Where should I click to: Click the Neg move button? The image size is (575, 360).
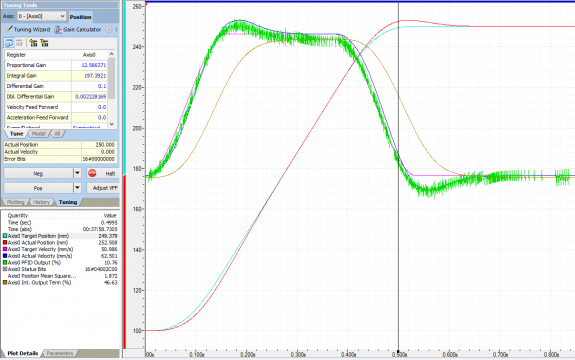[x=39, y=173]
